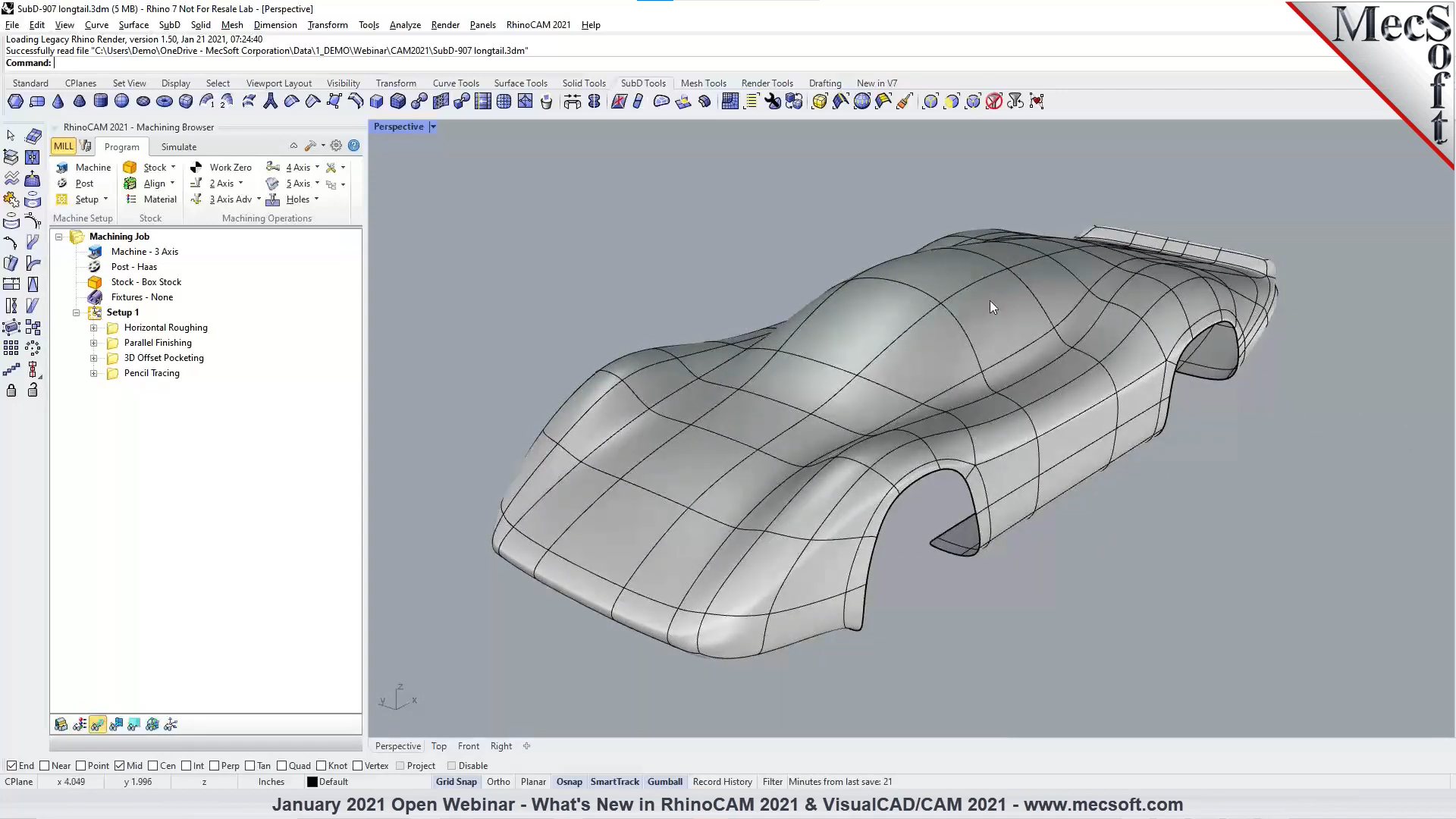Expand the Horizontal Roughing folder
The image size is (1456, 819).
pyautogui.click(x=93, y=328)
